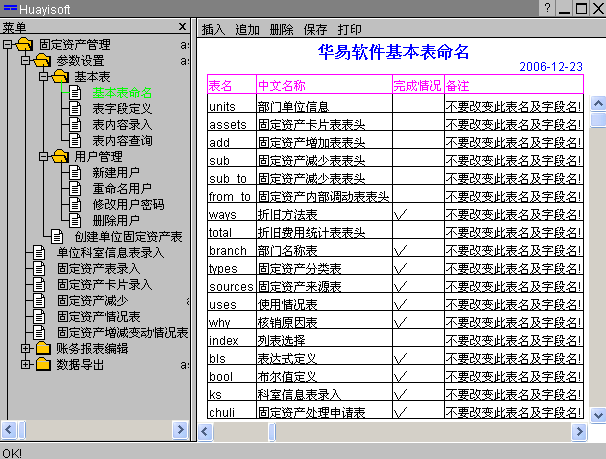Click the 保存 menu item
606x459 pixels.
315,29
